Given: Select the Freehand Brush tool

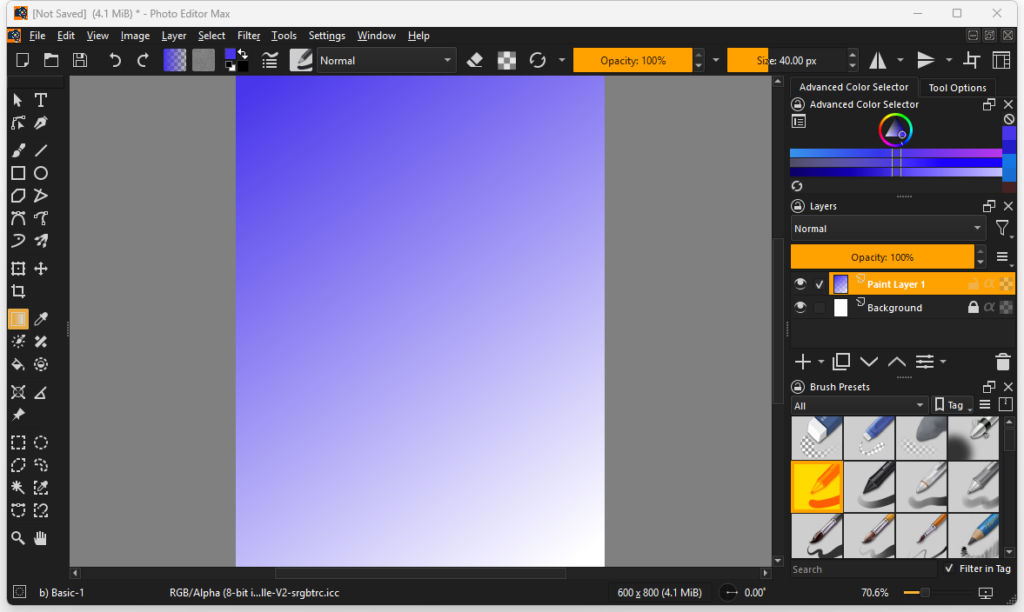Looking at the screenshot, I should (x=18, y=151).
